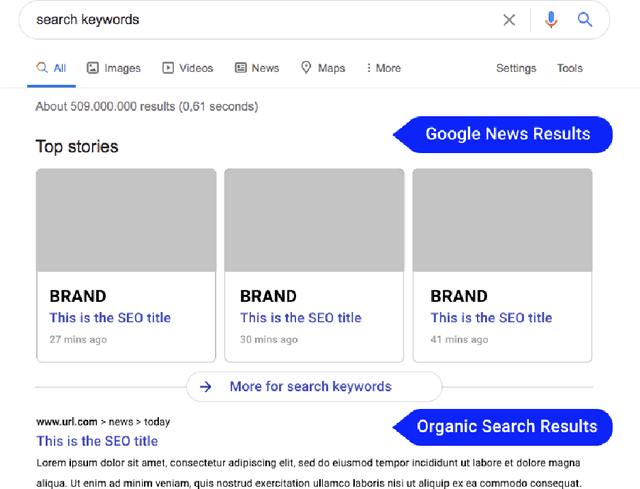
Task: Open SEO title link in 27 mins ago card
Action: tap(110, 318)
